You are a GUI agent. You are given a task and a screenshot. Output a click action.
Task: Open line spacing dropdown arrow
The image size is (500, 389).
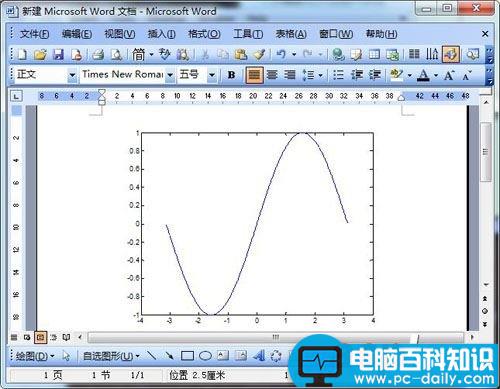(320, 75)
